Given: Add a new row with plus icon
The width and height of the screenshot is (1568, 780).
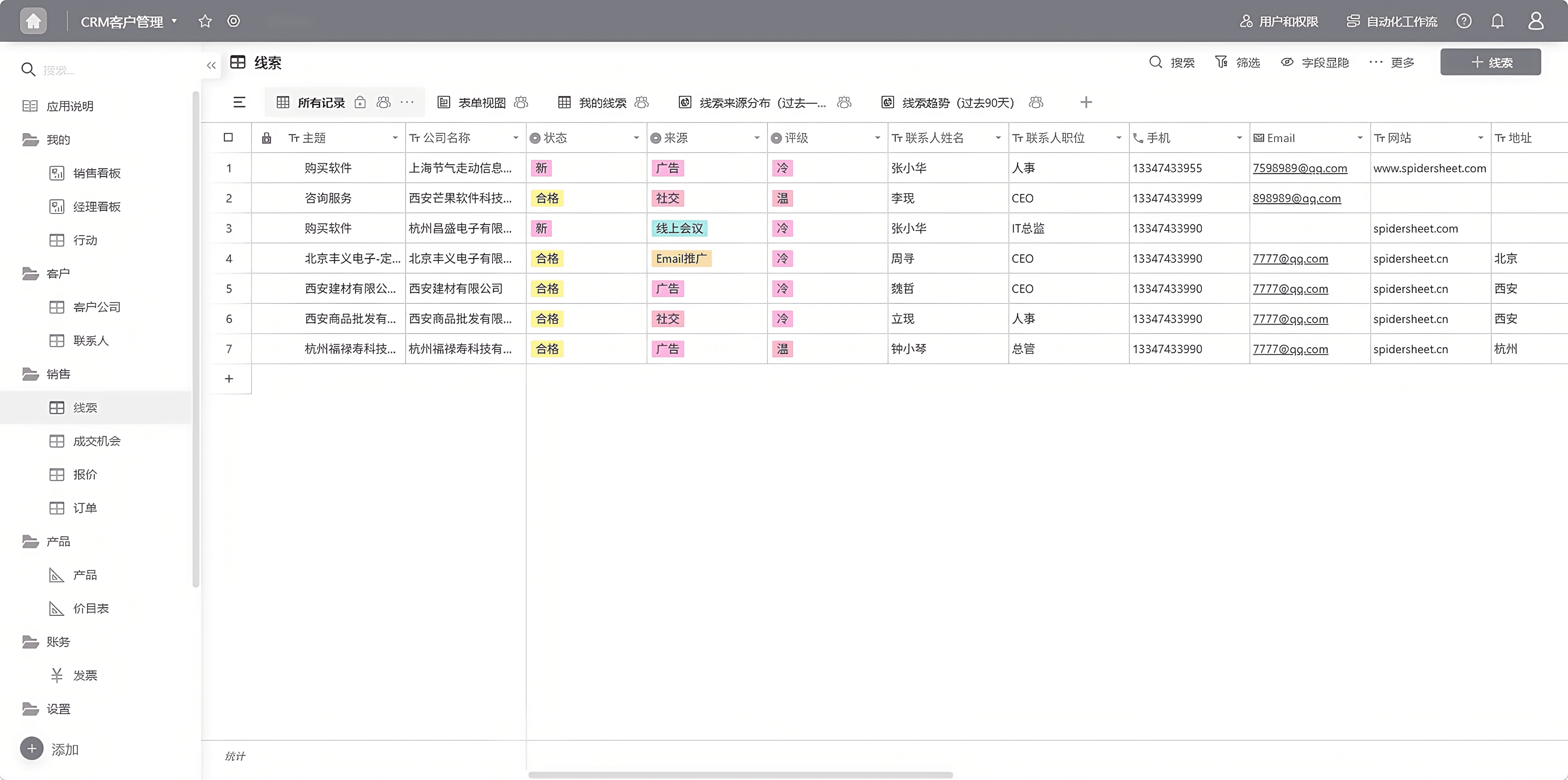Looking at the screenshot, I should tap(229, 379).
